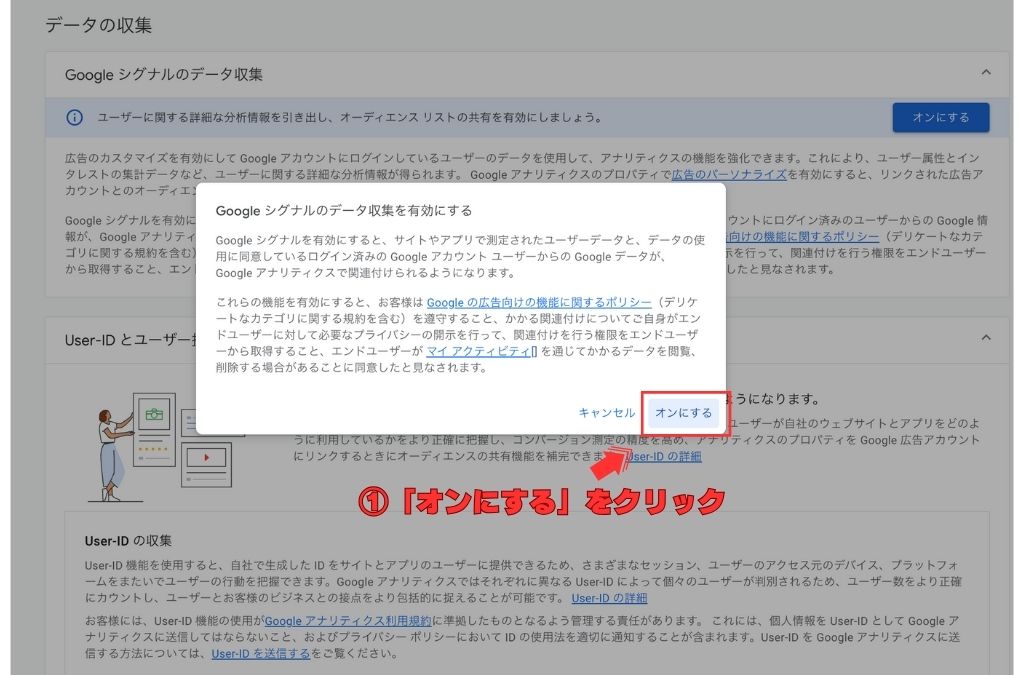Collapse the Google シグナルのデータ収集 section chevron
The width and height of the screenshot is (1024, 675).
[986, 73]
